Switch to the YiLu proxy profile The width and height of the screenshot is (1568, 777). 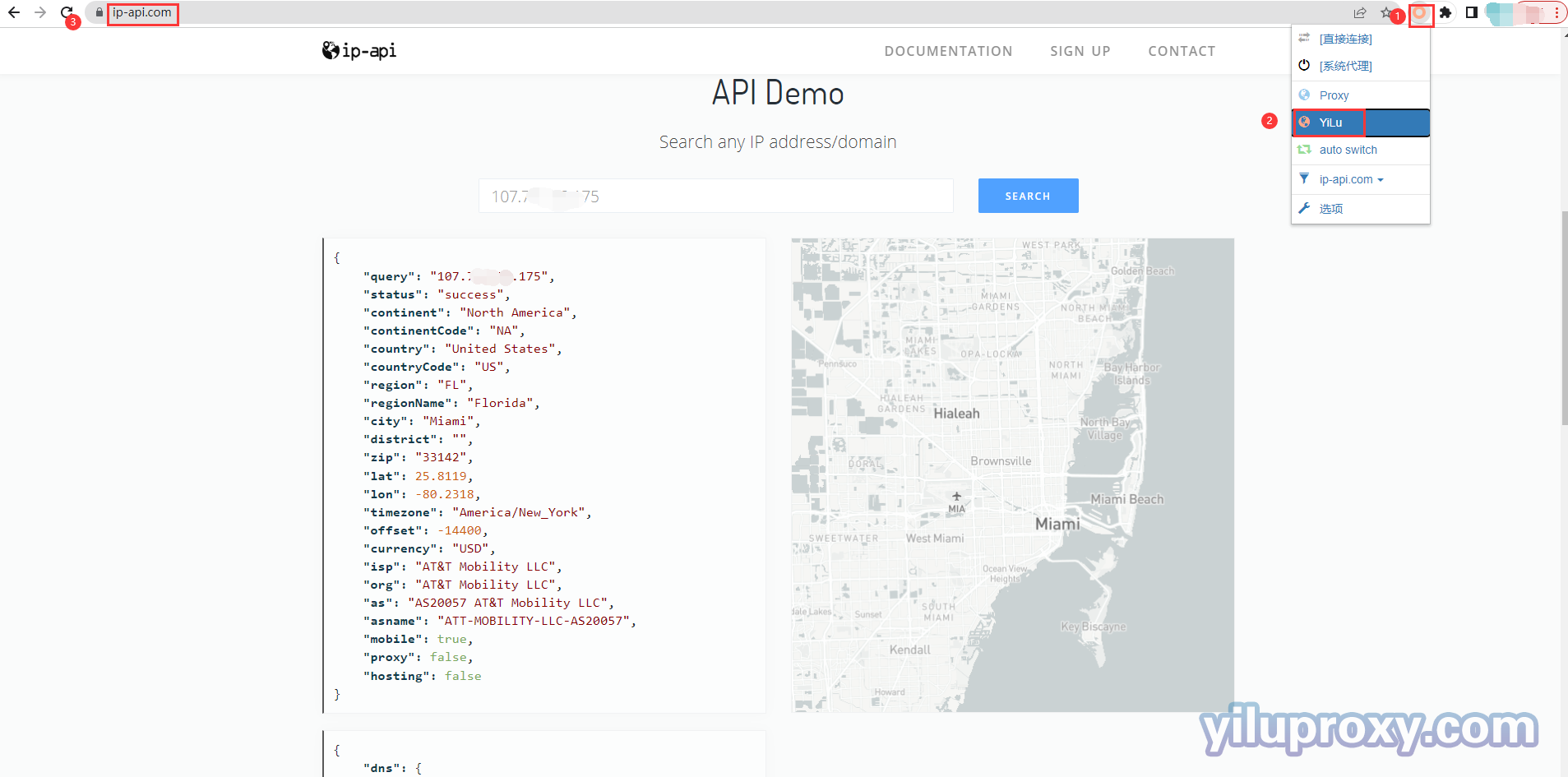coord(1361,123)
